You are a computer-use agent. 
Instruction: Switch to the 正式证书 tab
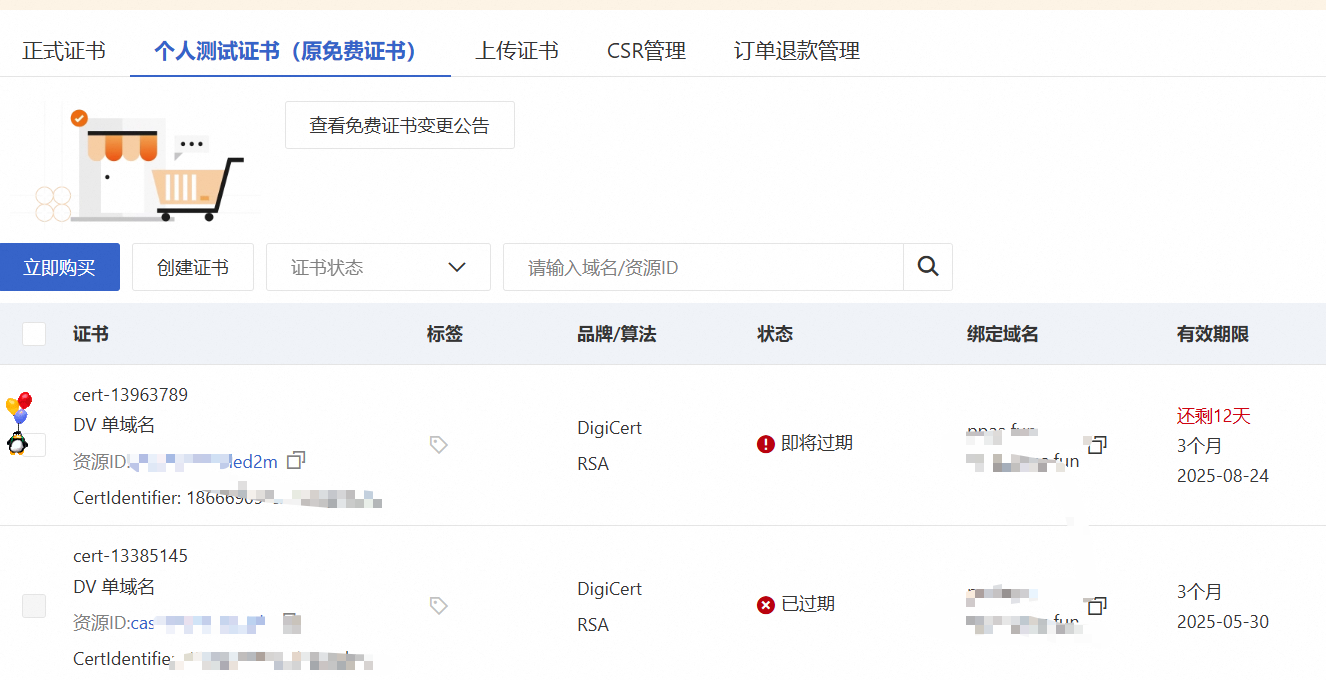(x=64, y=51)
